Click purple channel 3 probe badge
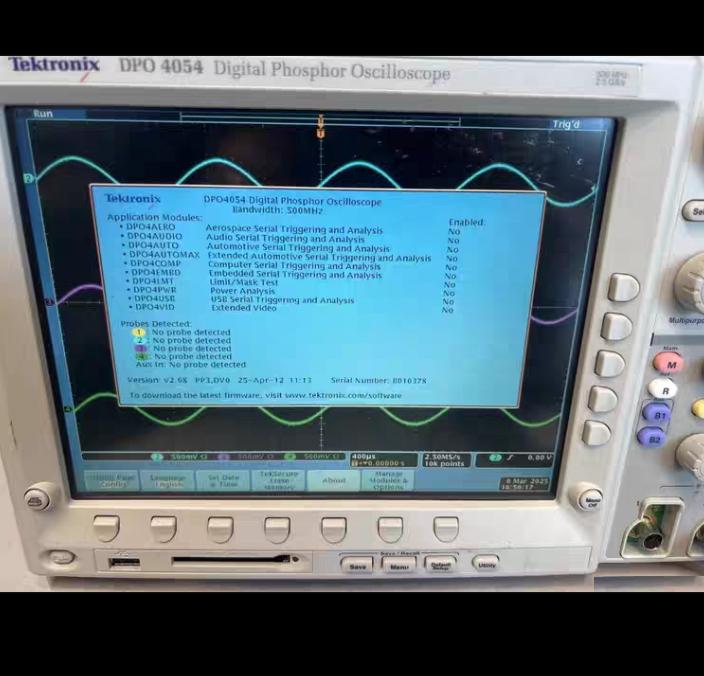The image size is (704, 676). coord(141,348)
